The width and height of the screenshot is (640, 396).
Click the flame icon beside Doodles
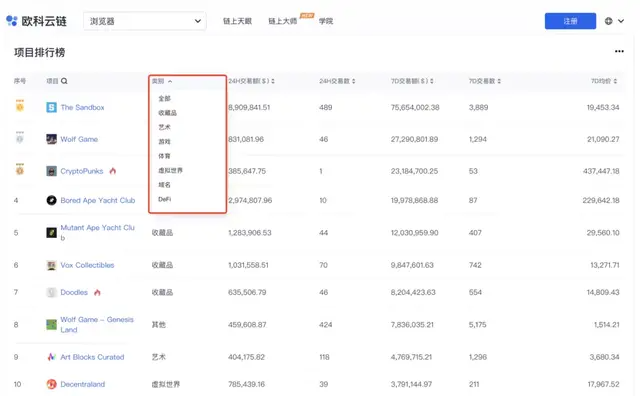point(97,292)
